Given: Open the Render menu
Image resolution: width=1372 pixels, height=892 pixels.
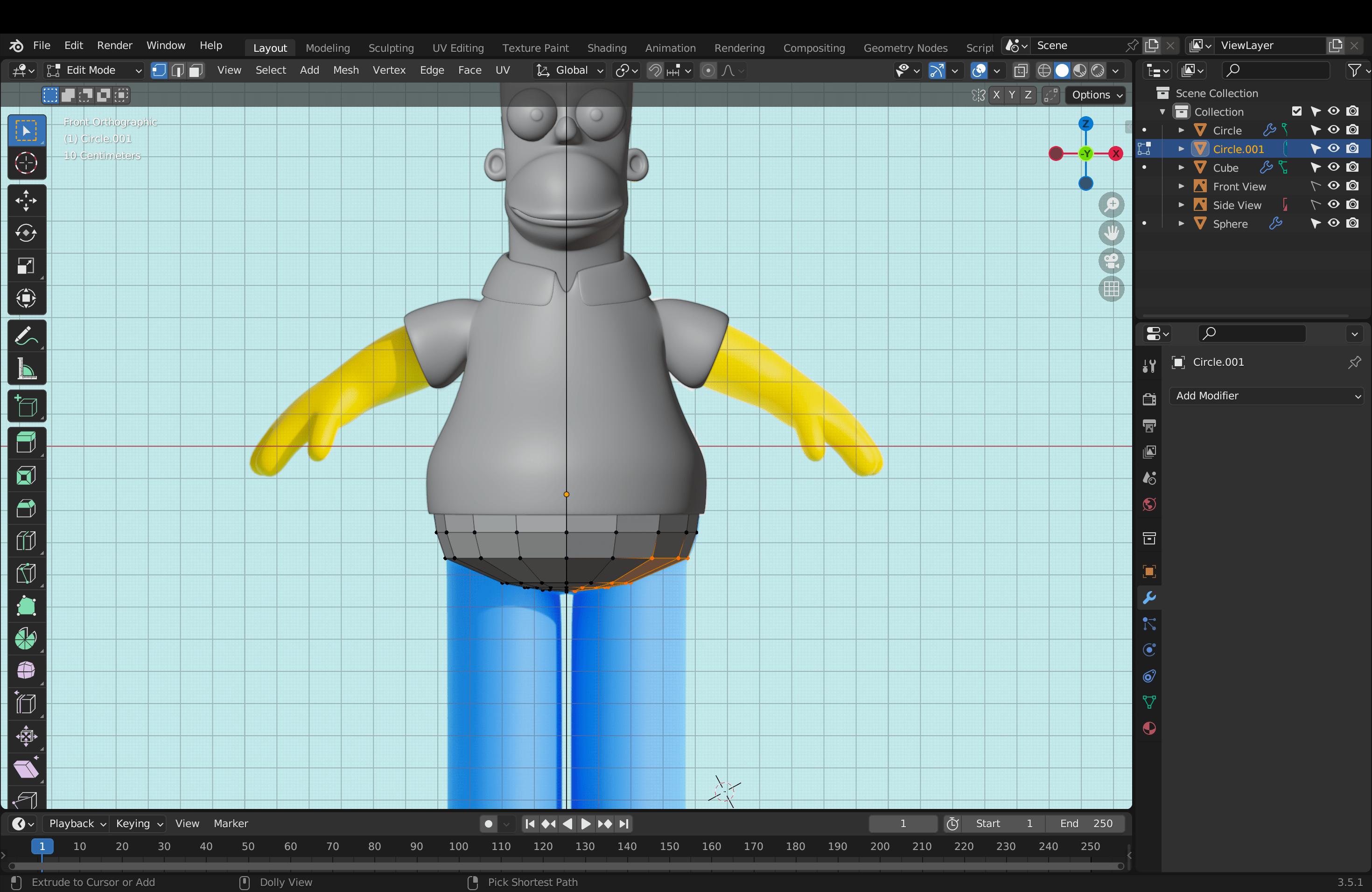Looking at the screenshot, I should point(114,46).
